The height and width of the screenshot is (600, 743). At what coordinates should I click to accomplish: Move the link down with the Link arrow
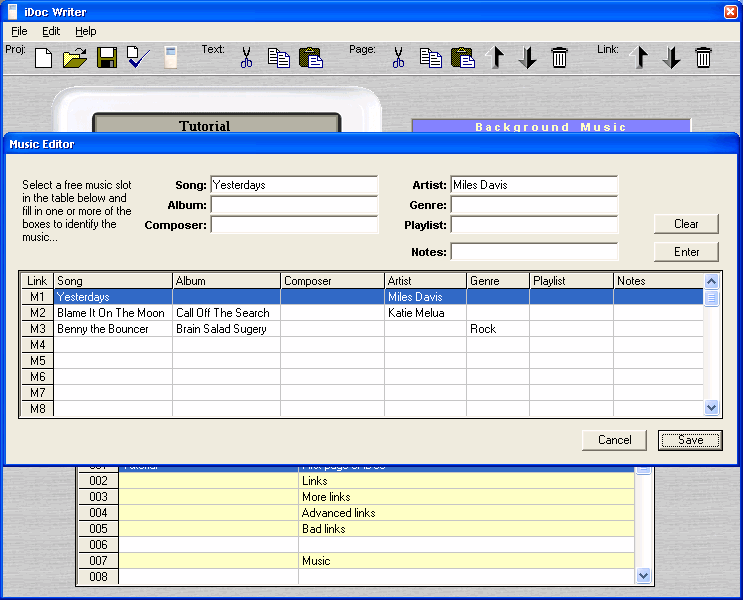[x=671, y=58]
